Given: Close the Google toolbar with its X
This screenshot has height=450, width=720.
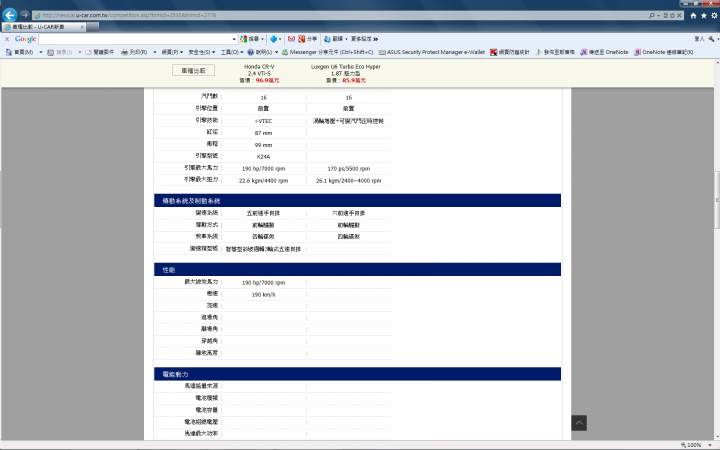Looking at the screenshot, I should click(x=7, y=39).
